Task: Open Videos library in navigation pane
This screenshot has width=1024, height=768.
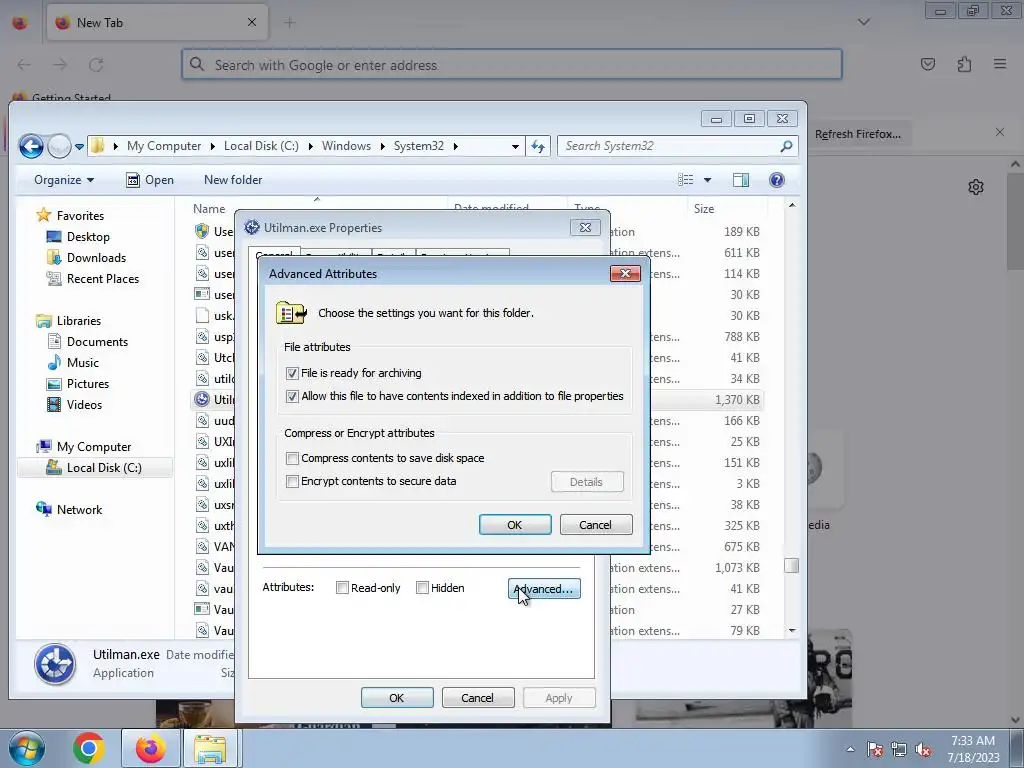Action: point(74,405)
